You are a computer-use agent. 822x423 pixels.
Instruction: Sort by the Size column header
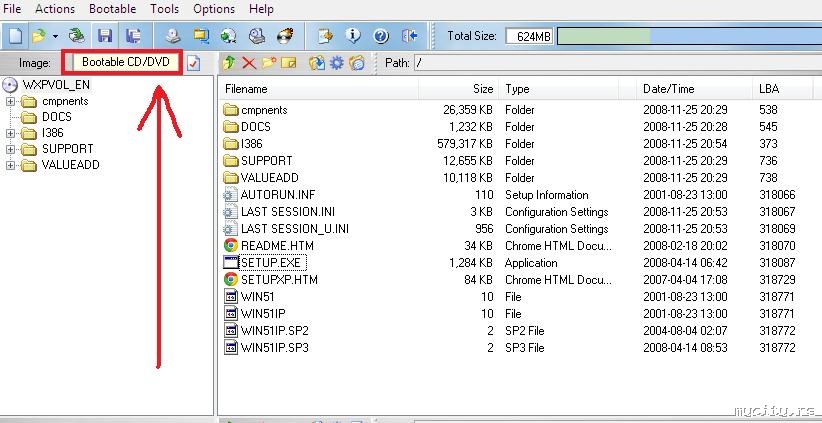pos(459,89)
